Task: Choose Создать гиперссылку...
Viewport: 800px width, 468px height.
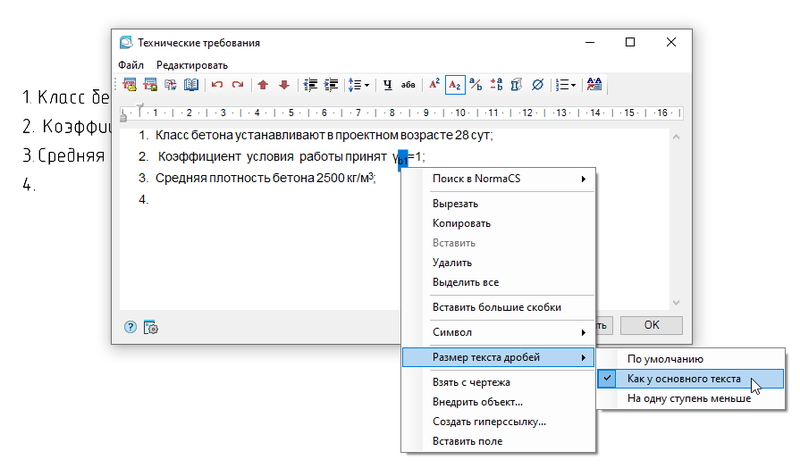Action: pyautogui.click(x=498, y=422)
